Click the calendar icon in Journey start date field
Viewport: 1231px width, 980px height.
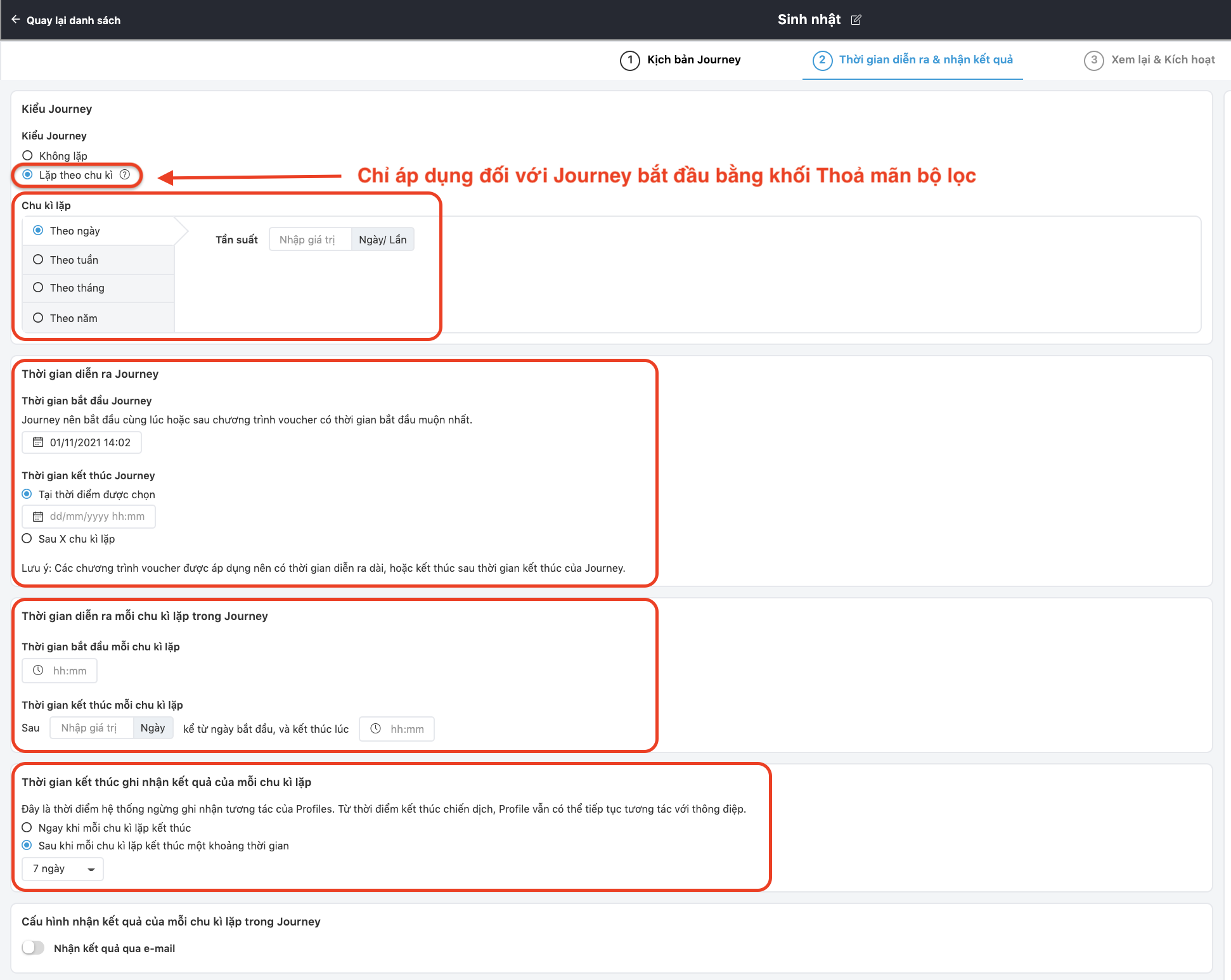[x=38, y=442]
